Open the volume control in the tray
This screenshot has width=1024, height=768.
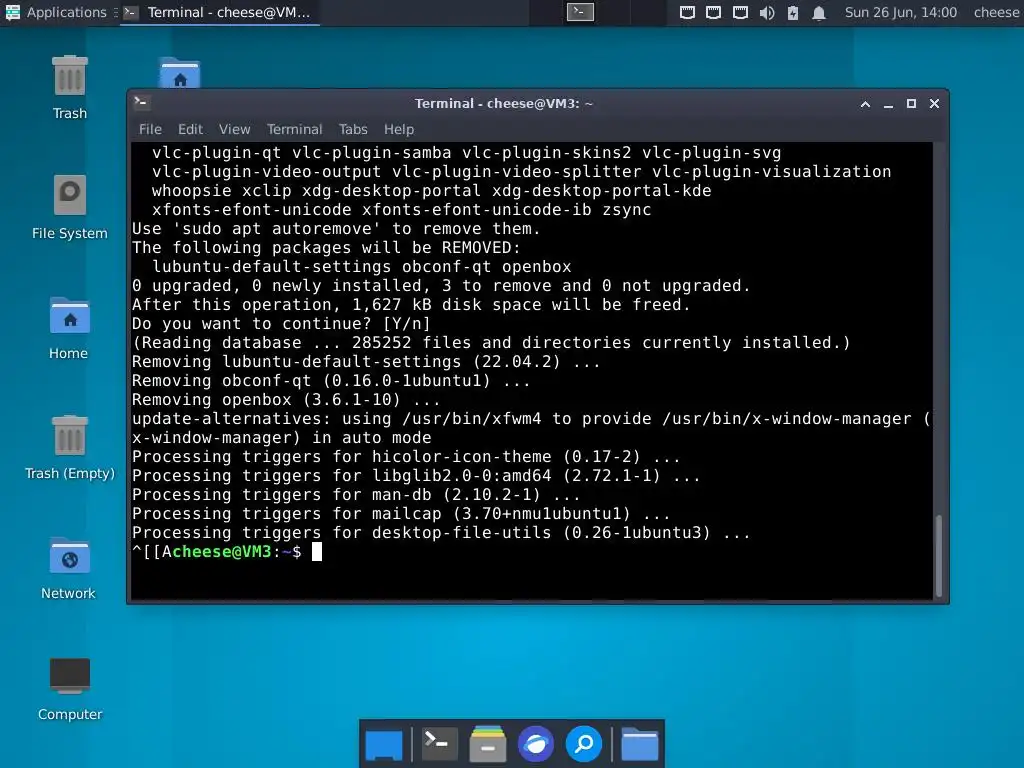767,12
